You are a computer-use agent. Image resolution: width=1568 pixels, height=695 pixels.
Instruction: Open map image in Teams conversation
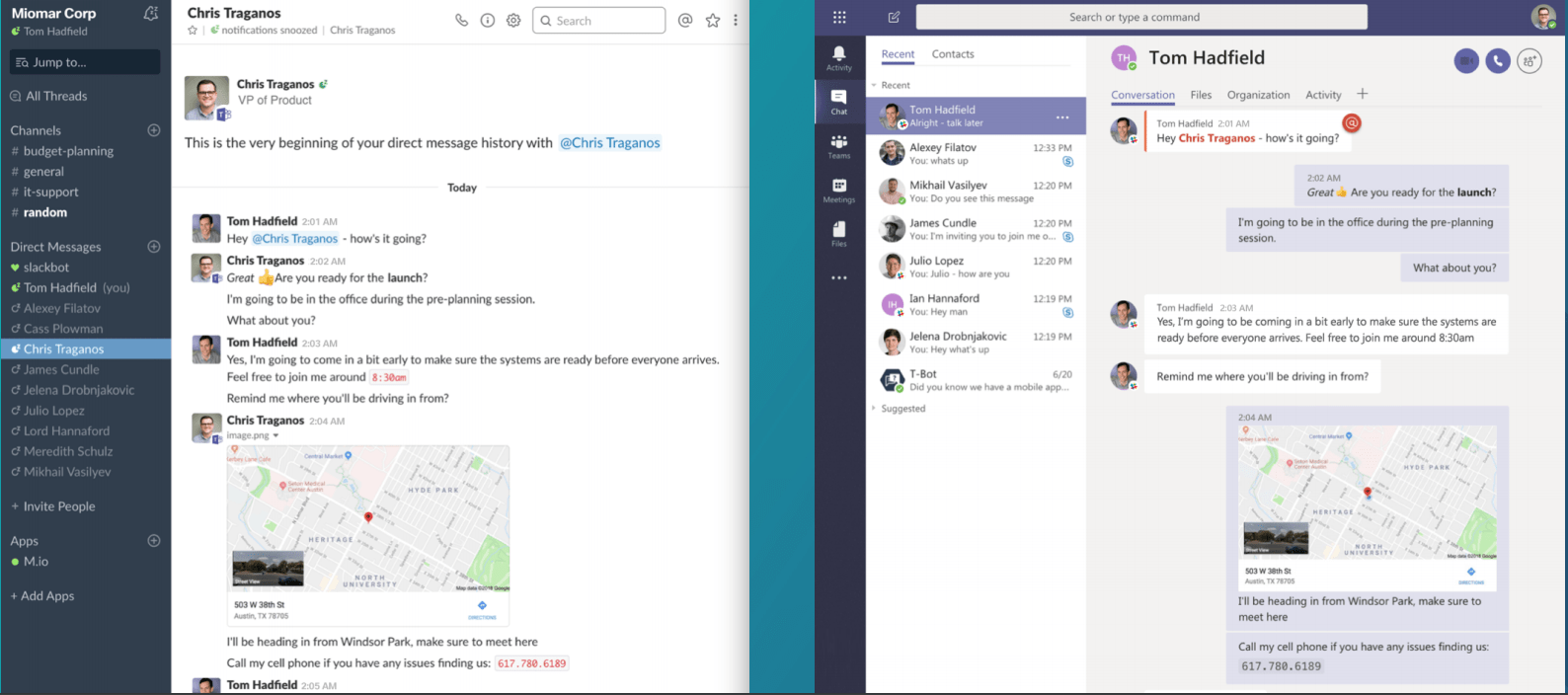[x=1368, y=507]
